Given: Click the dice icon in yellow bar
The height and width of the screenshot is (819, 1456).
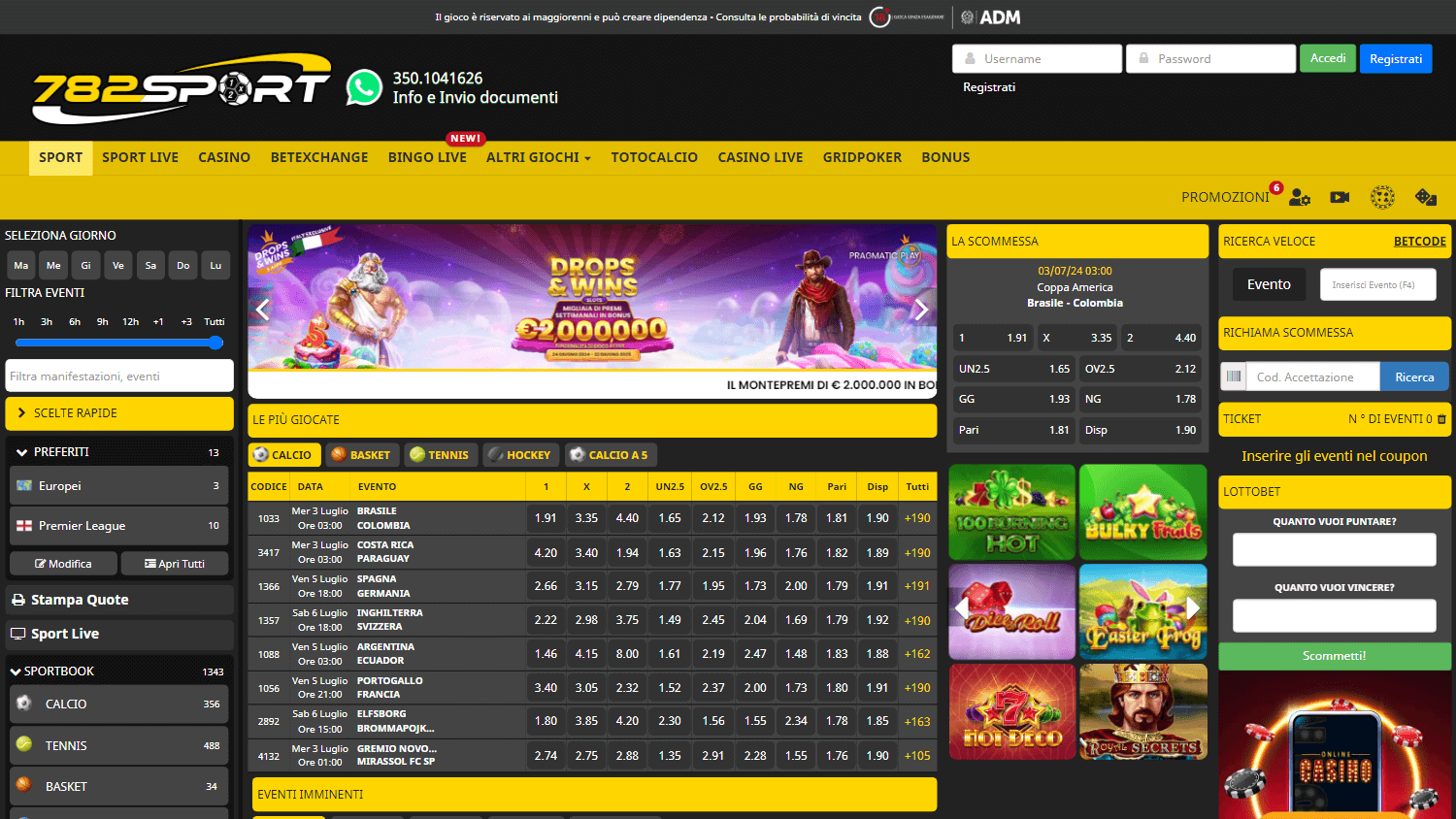Looking at the screenshot, I should (x=1426, y=197).
